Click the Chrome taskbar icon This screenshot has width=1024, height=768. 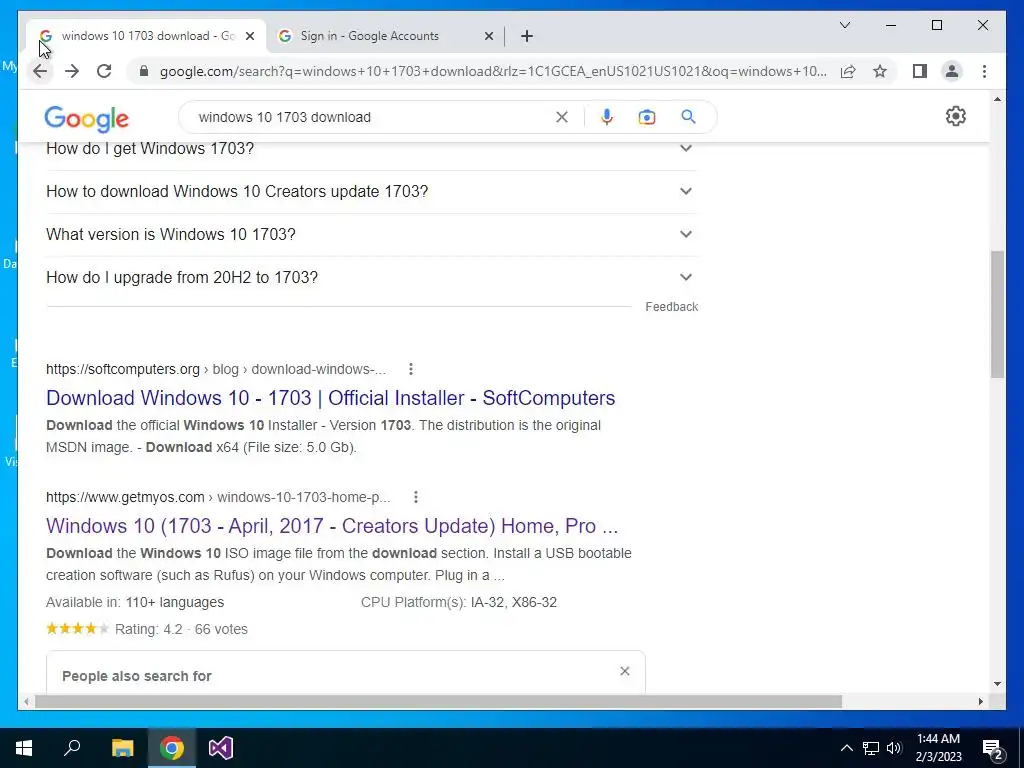(172, 748)
